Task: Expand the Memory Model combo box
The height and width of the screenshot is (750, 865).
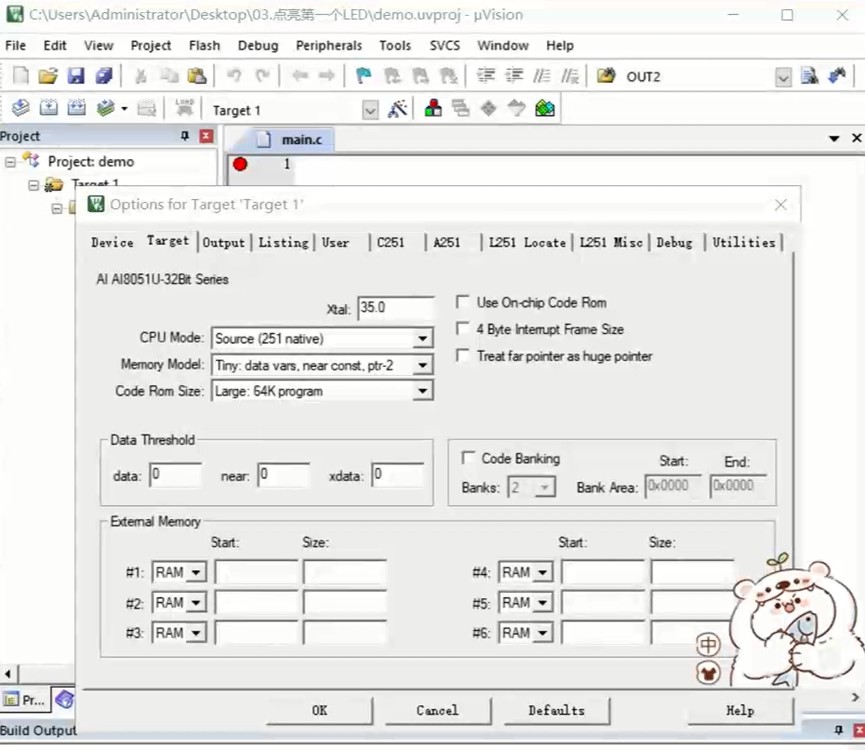Action: click(322, 365)
